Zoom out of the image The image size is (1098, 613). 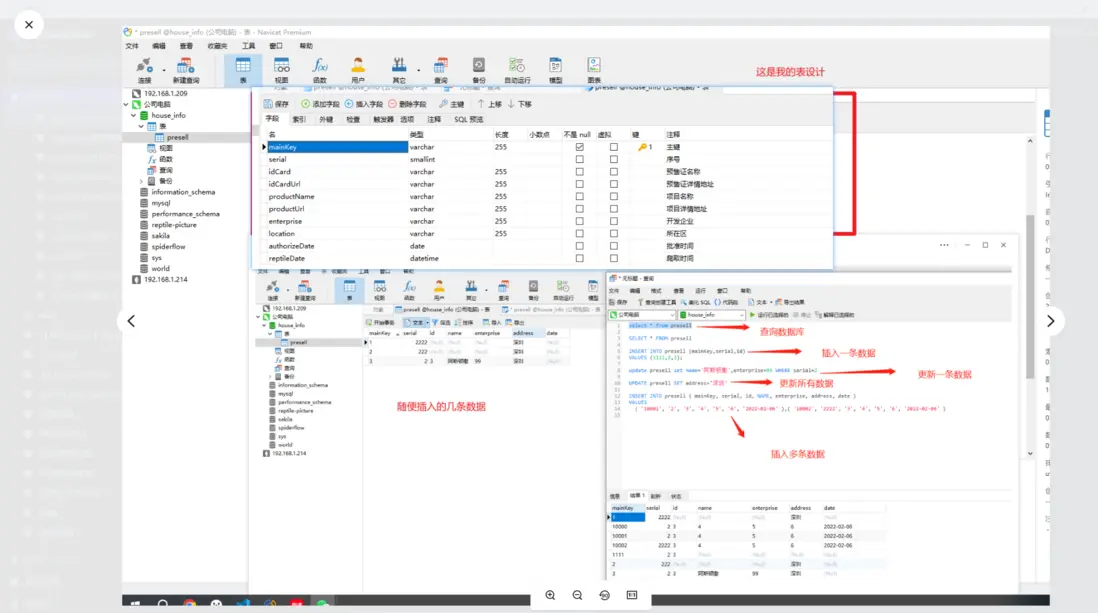[x=578, y=595]
